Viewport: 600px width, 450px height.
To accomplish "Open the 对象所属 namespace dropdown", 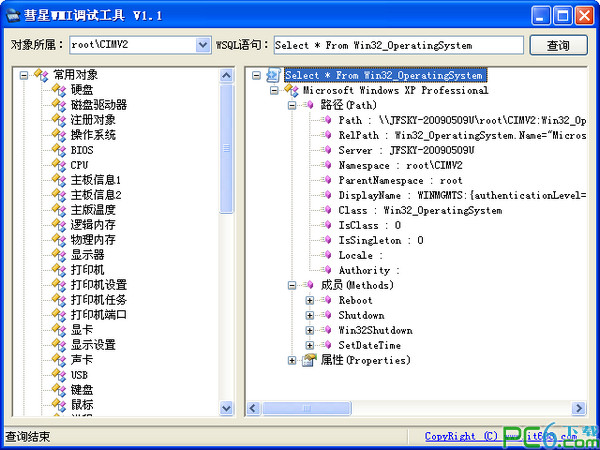I will pos(203,45).
